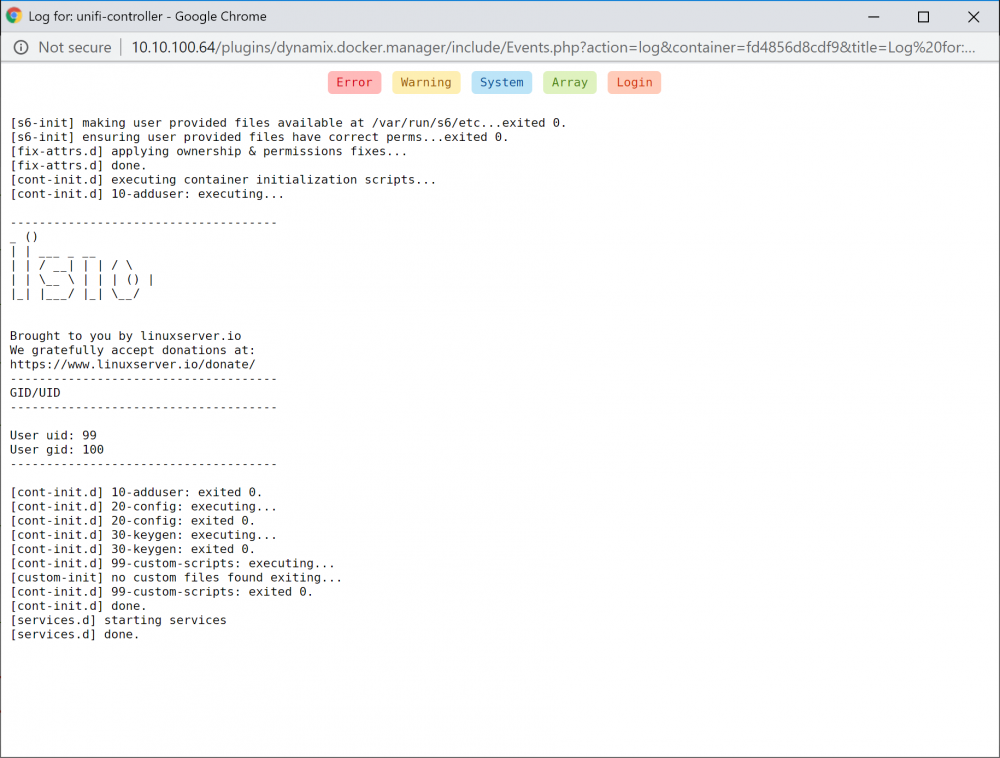Click 'Log for: unifi-controller' window title

point(147,17)
